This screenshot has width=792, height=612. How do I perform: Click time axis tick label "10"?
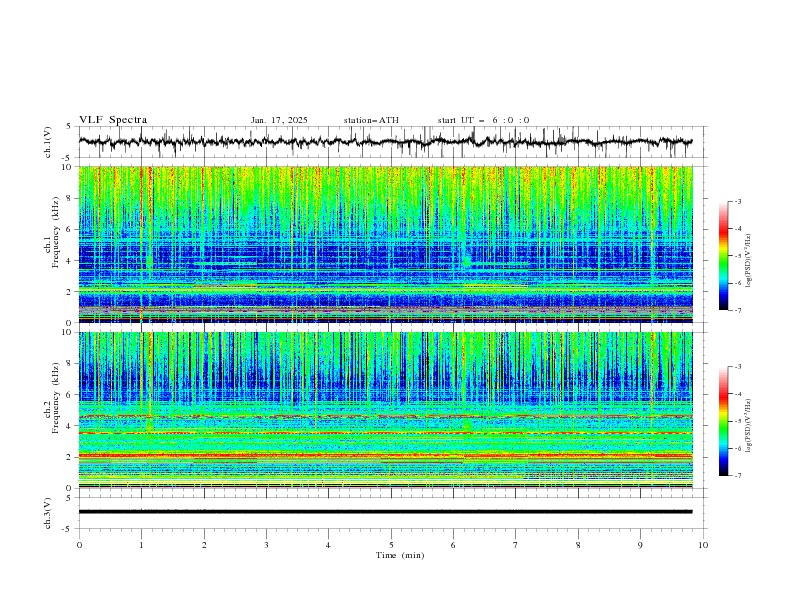pyautogui.click(x=703, y=545)
